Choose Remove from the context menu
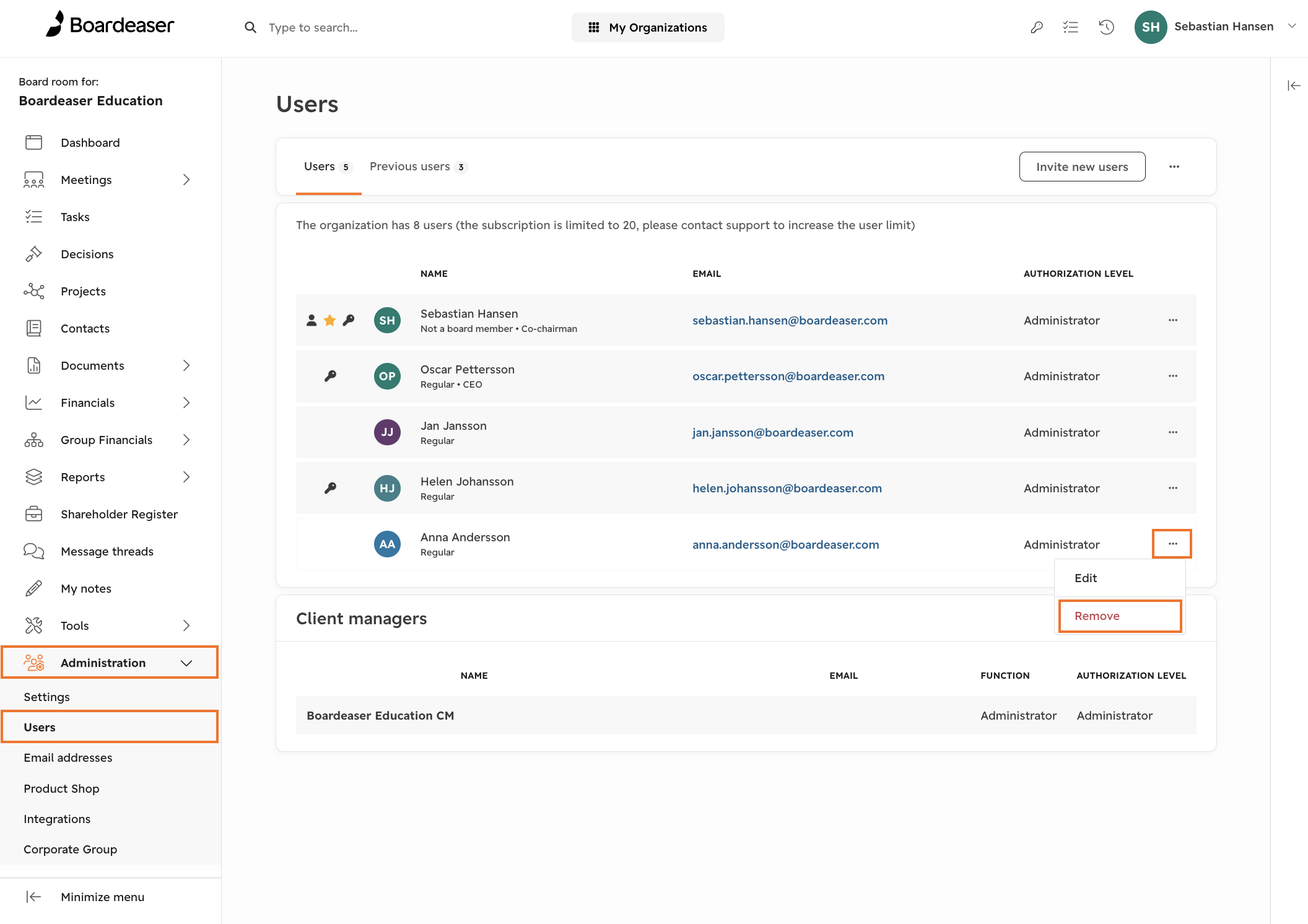 tap(1120, 616)
